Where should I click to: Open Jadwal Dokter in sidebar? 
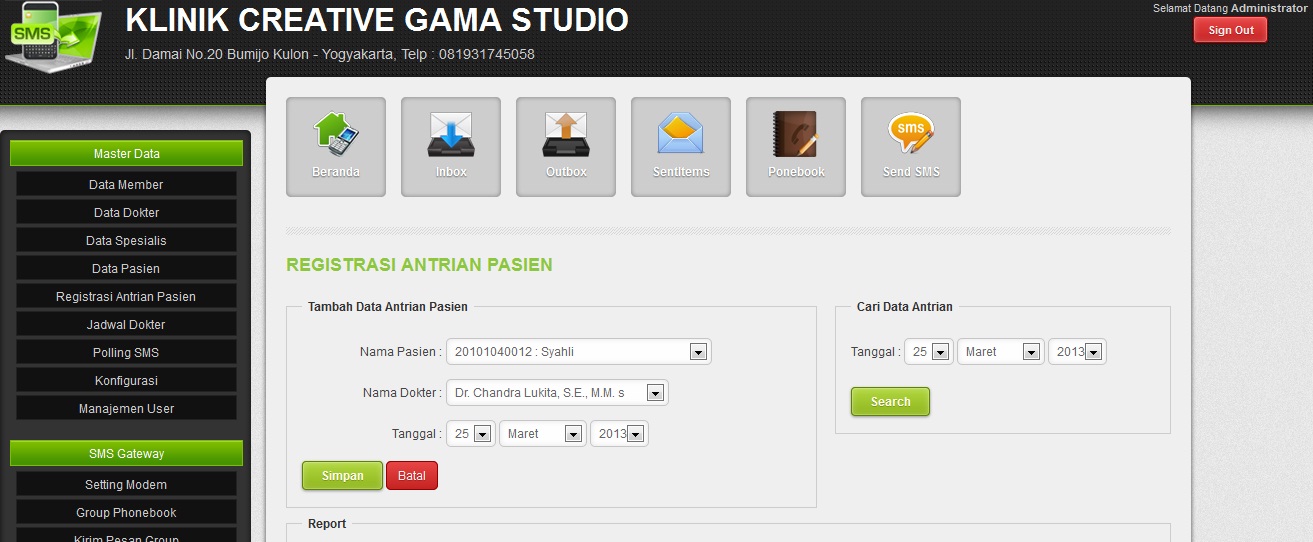pos(126,324)
